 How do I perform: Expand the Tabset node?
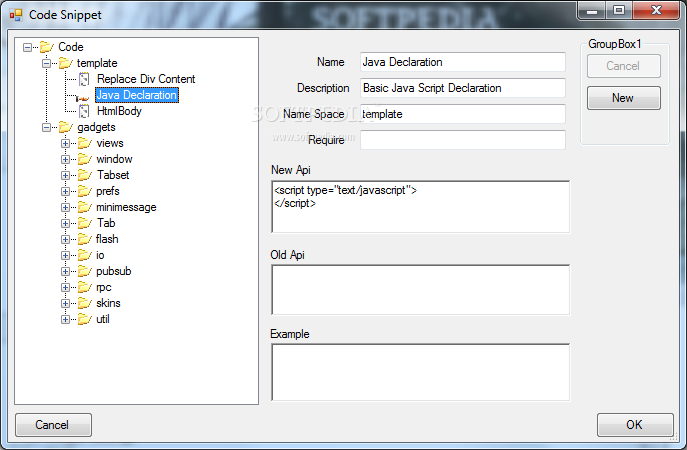[x=65, y=176]
